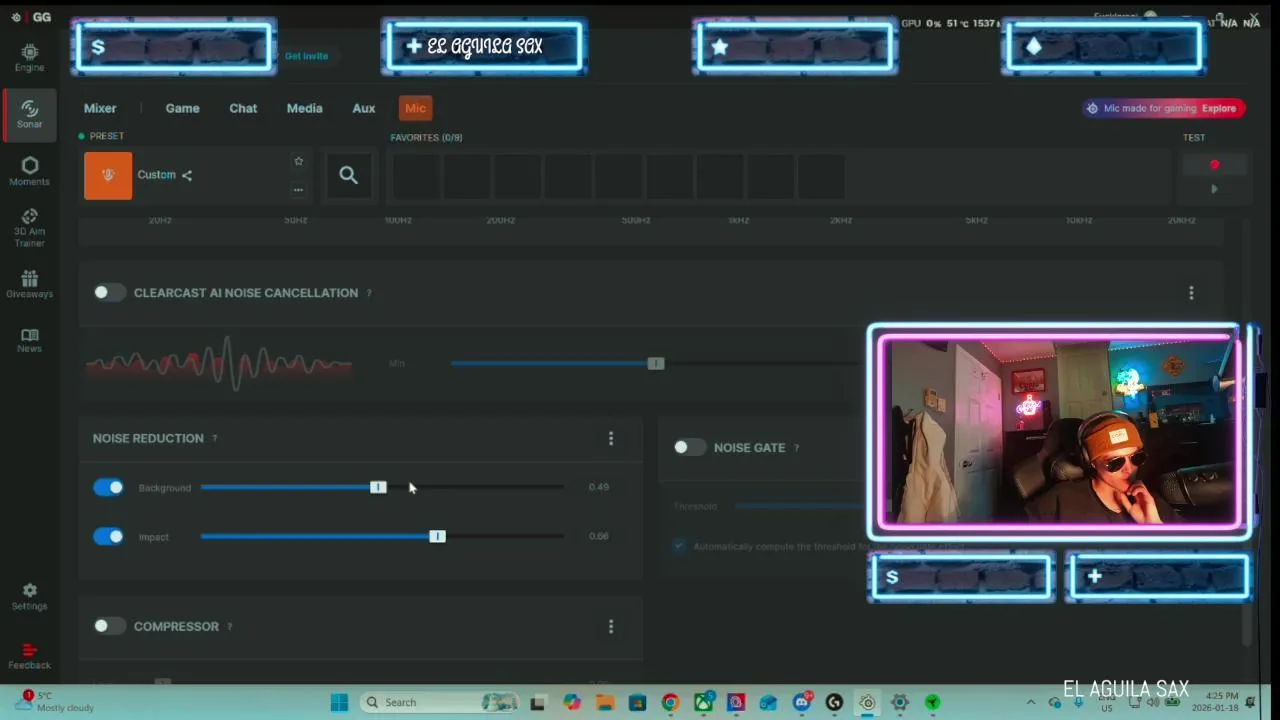
Task: Click the PRESET label
Action: click(x=107, y=136)
